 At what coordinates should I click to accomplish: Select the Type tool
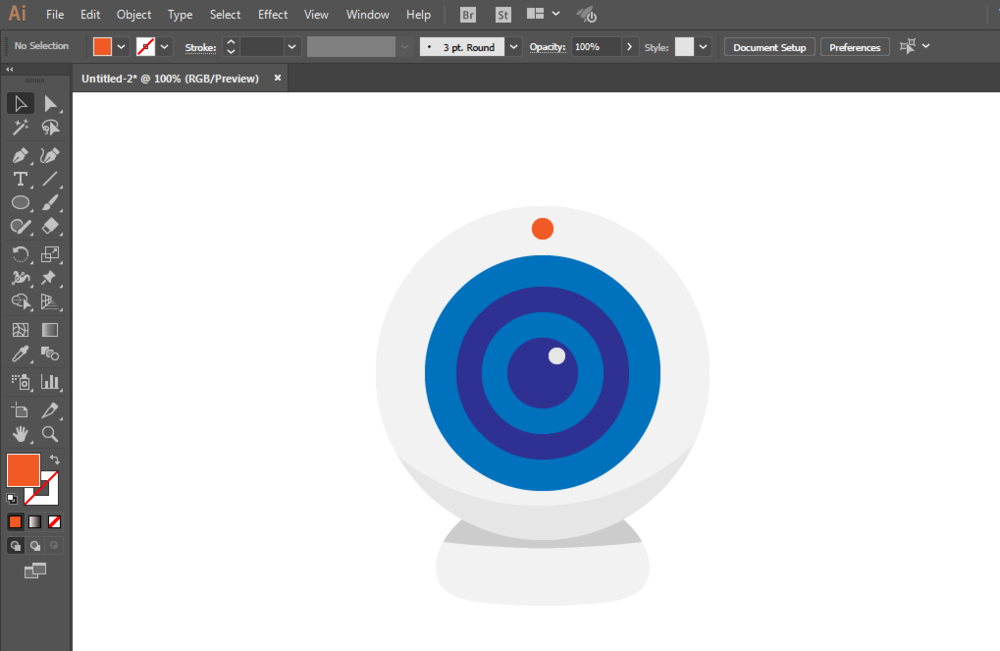click(x=20, y=179)
